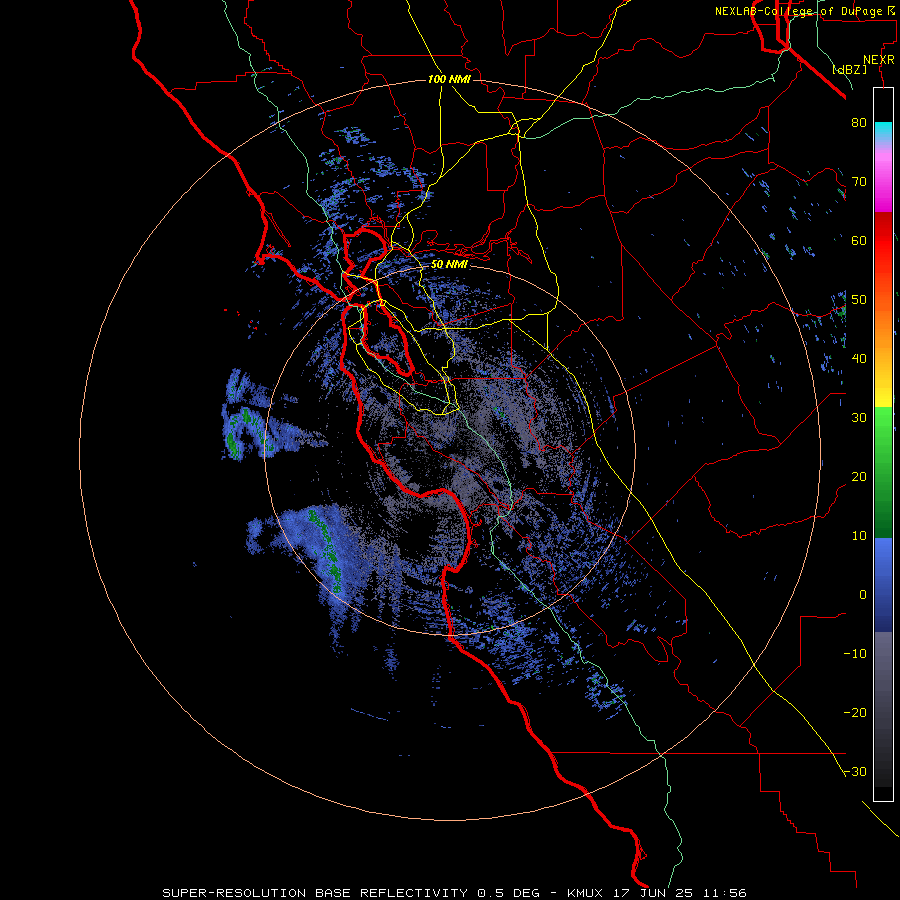Click the '70' value on the dBZ scale
The height and width of the screenshot is (900, 900).
pos(859,182)
